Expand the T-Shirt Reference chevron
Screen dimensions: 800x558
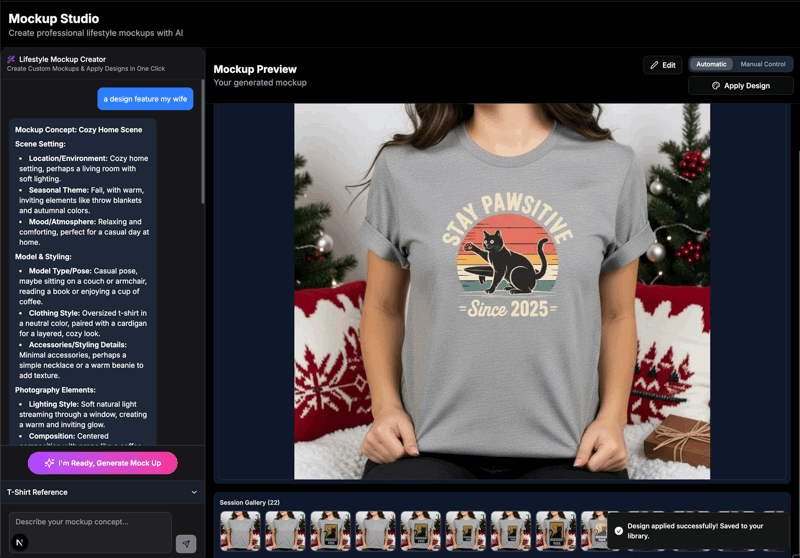click(x=194, y=492)
